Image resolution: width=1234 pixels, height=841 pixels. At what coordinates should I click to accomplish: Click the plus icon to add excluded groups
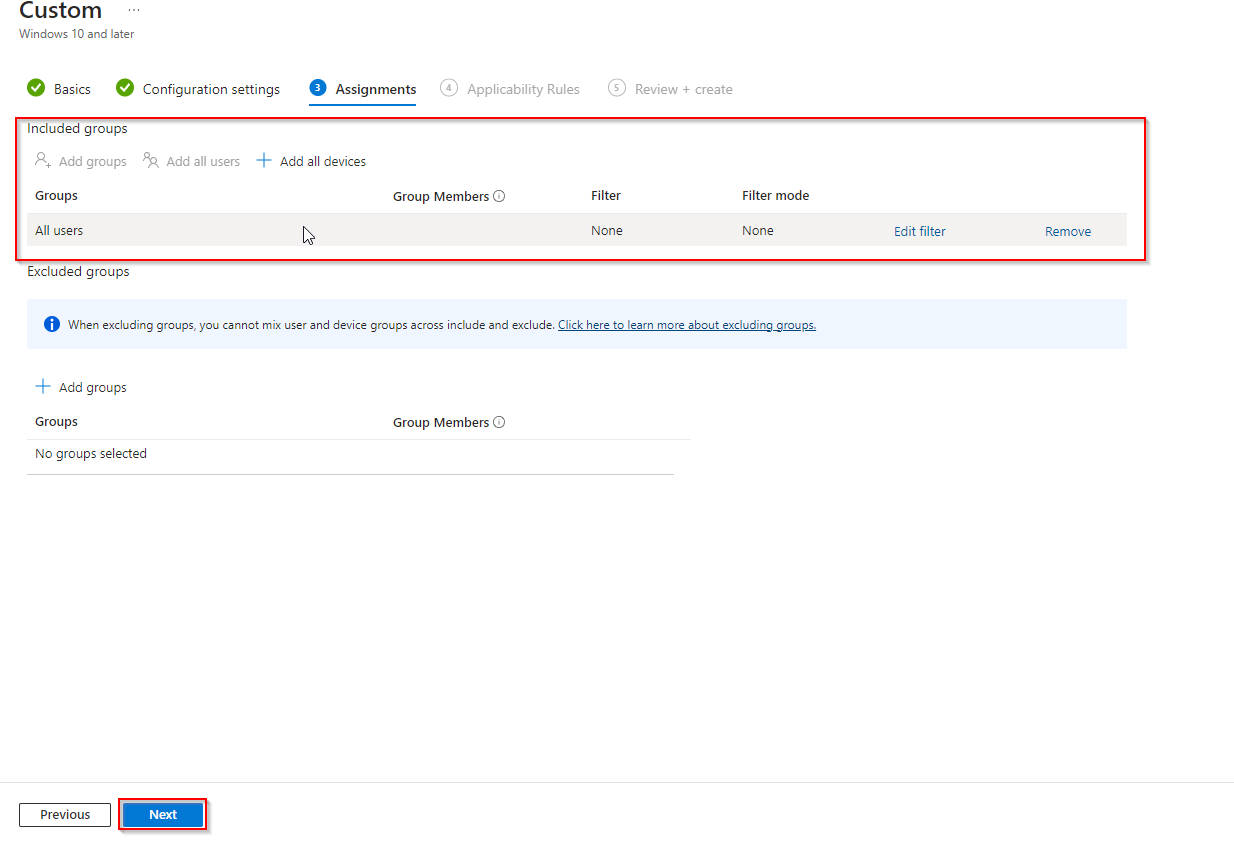[42, 386]
